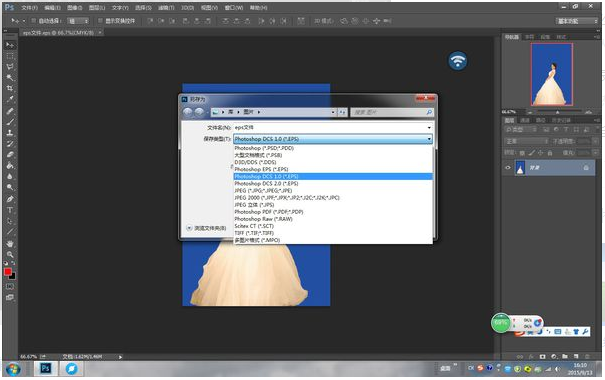Screen dimensions: 605x380
Task: Select the Path Selection tool
Action: click(10, 221)
